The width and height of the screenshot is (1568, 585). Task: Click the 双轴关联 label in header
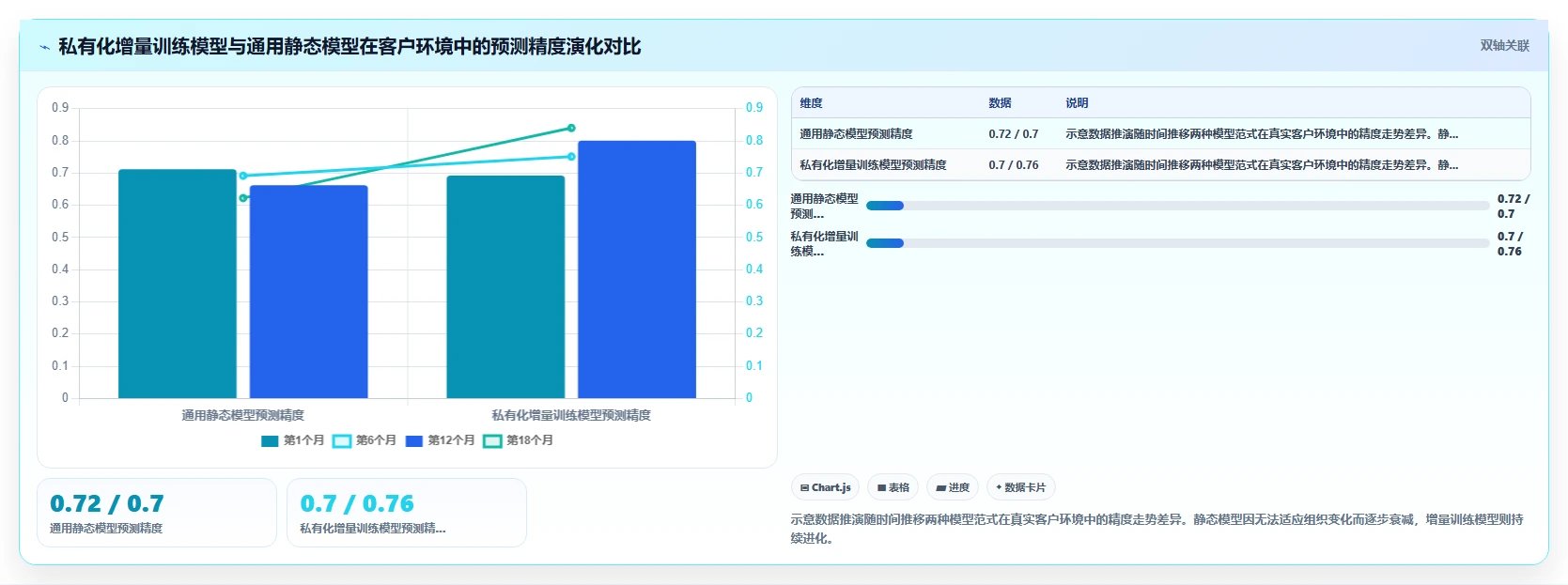pos(1504,46)
